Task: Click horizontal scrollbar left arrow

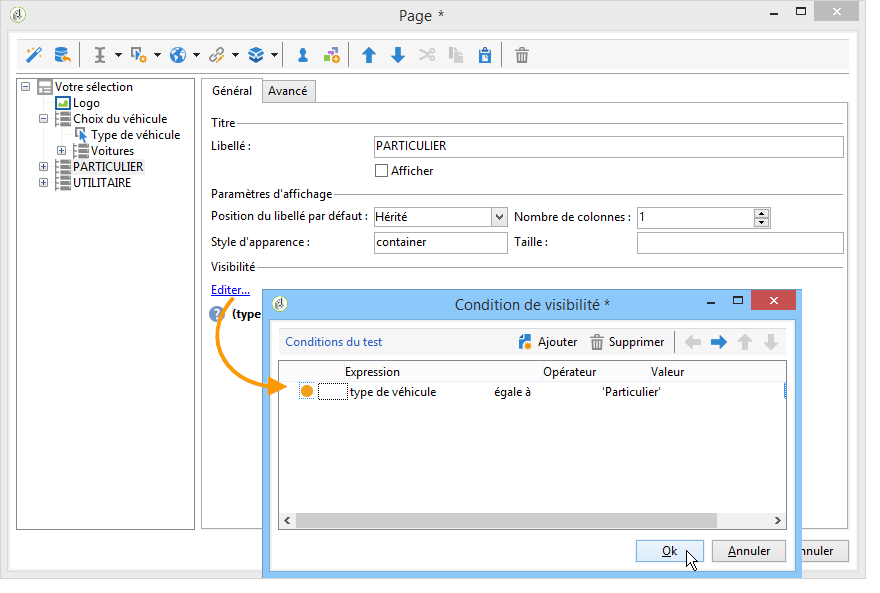Action: click(287, 521)
